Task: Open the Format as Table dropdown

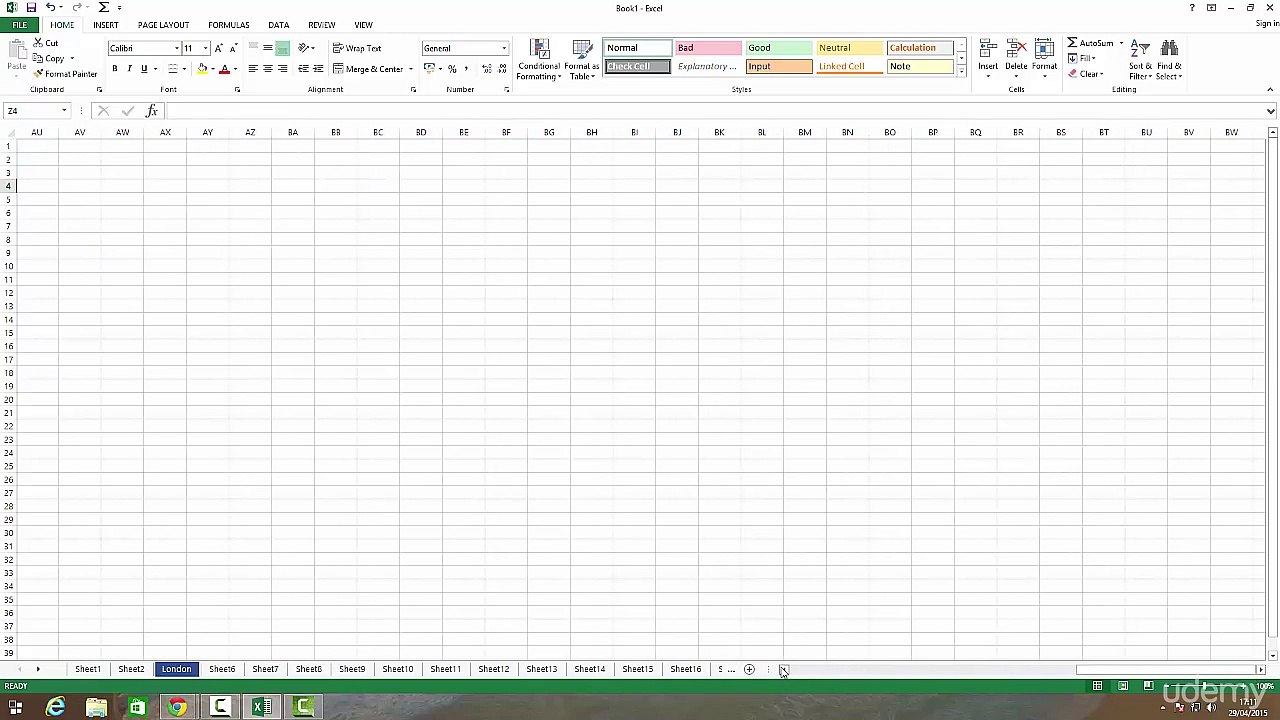Action: [582, 60]
